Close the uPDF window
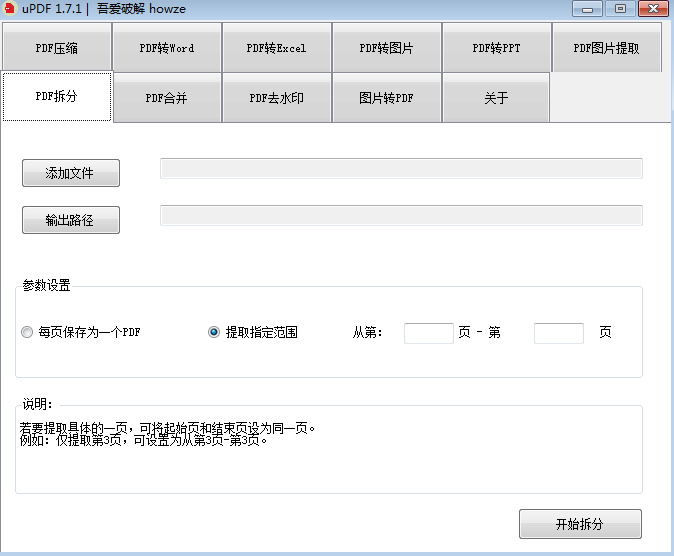 click(653, 9)
